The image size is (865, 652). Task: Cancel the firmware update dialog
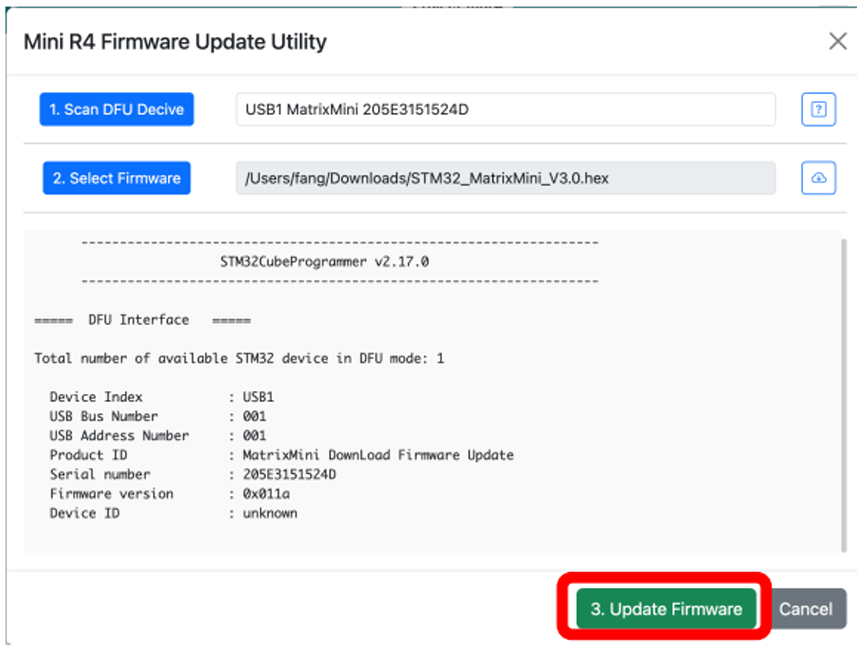[x=805, y=608]
